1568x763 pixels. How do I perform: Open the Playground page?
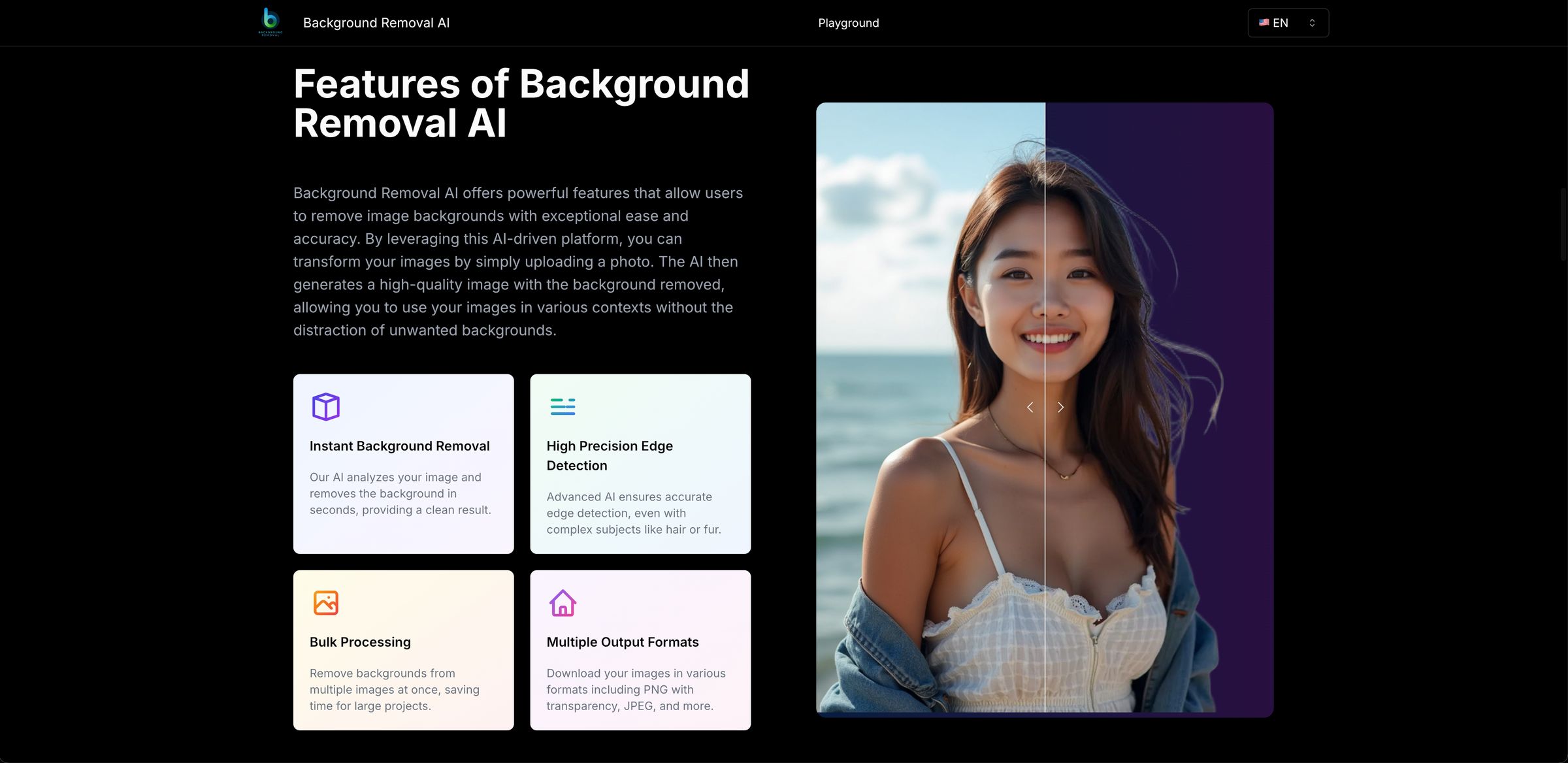pos(849,22)
